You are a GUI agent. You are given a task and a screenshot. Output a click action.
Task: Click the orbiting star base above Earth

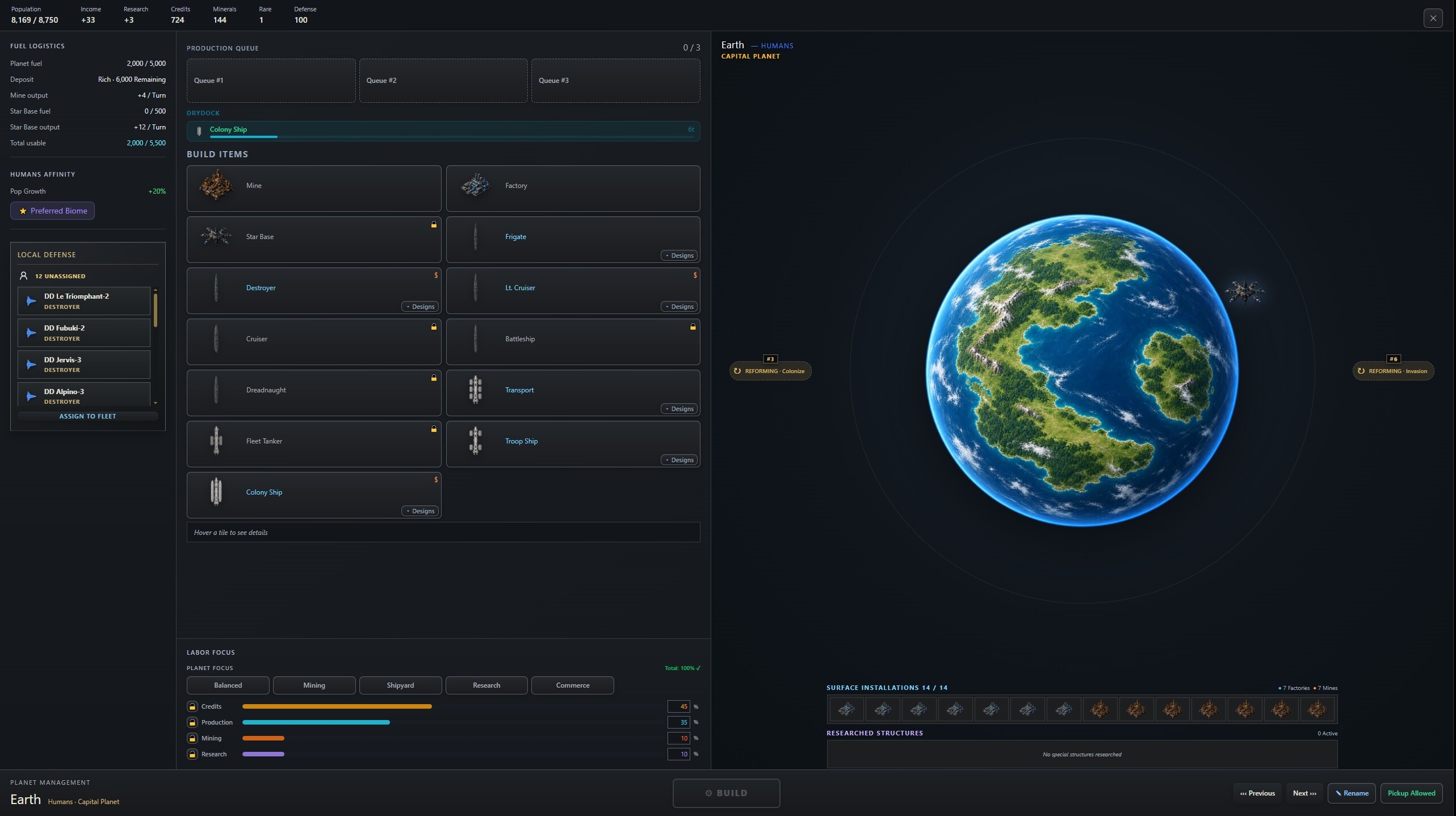pyautogui.click(x=1244, y=292)
